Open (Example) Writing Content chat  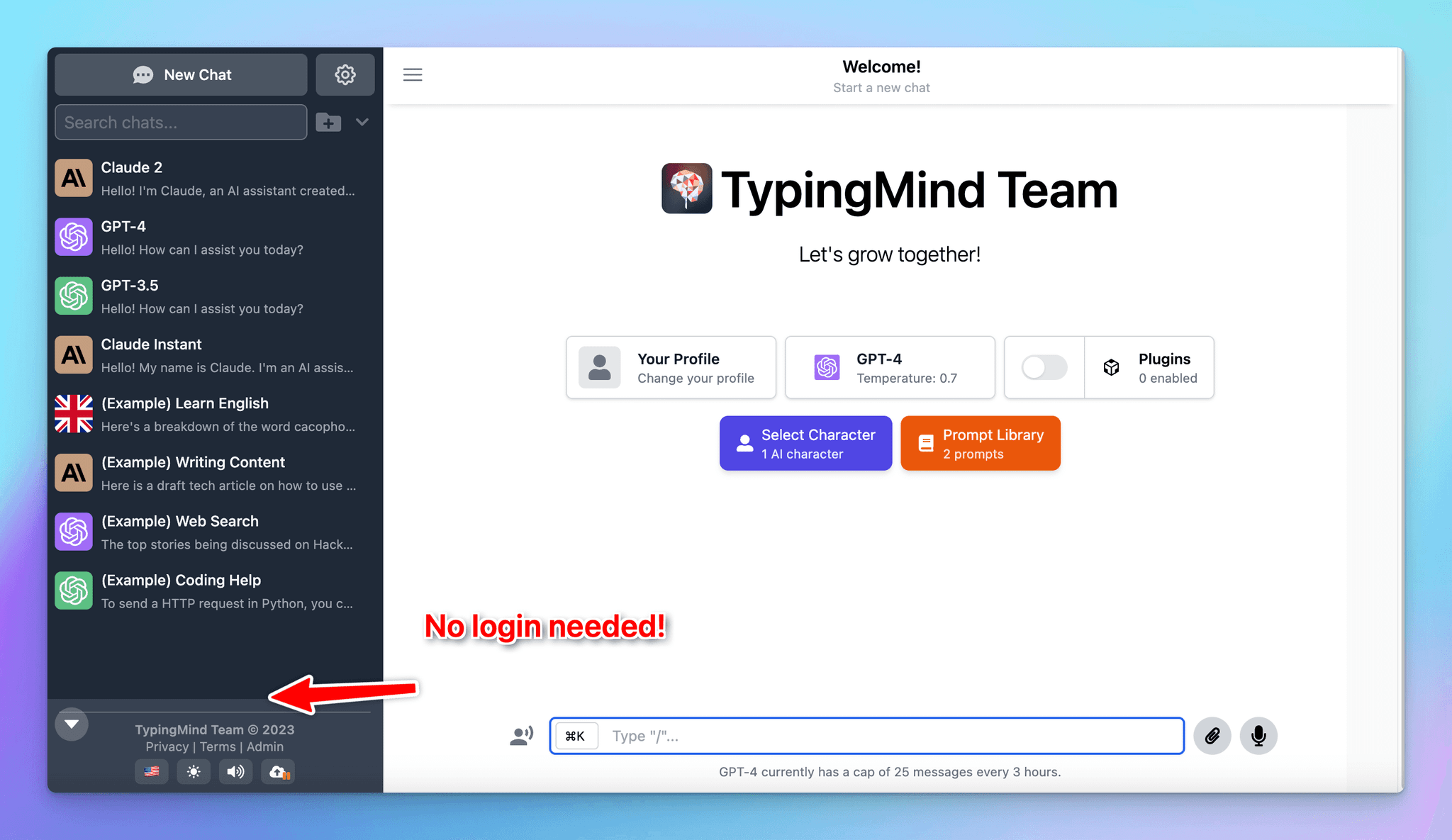coord(215,473)
